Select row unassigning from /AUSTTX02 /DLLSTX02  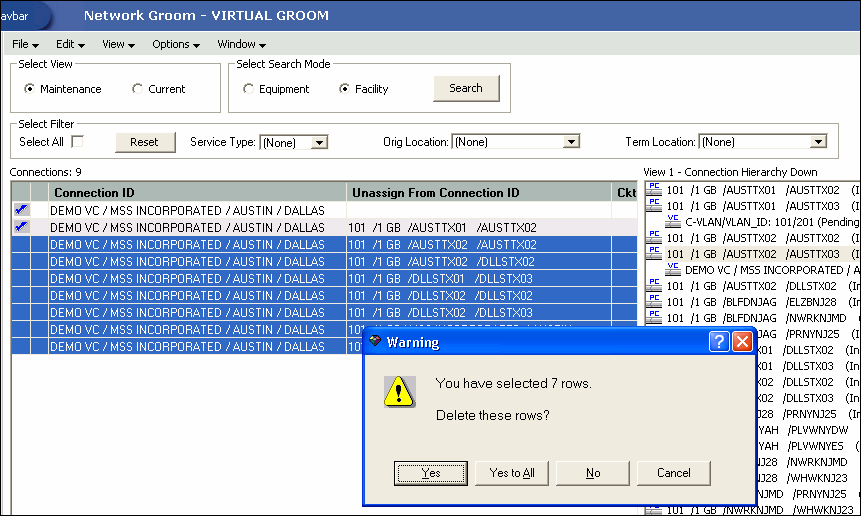tap(324, 261)
